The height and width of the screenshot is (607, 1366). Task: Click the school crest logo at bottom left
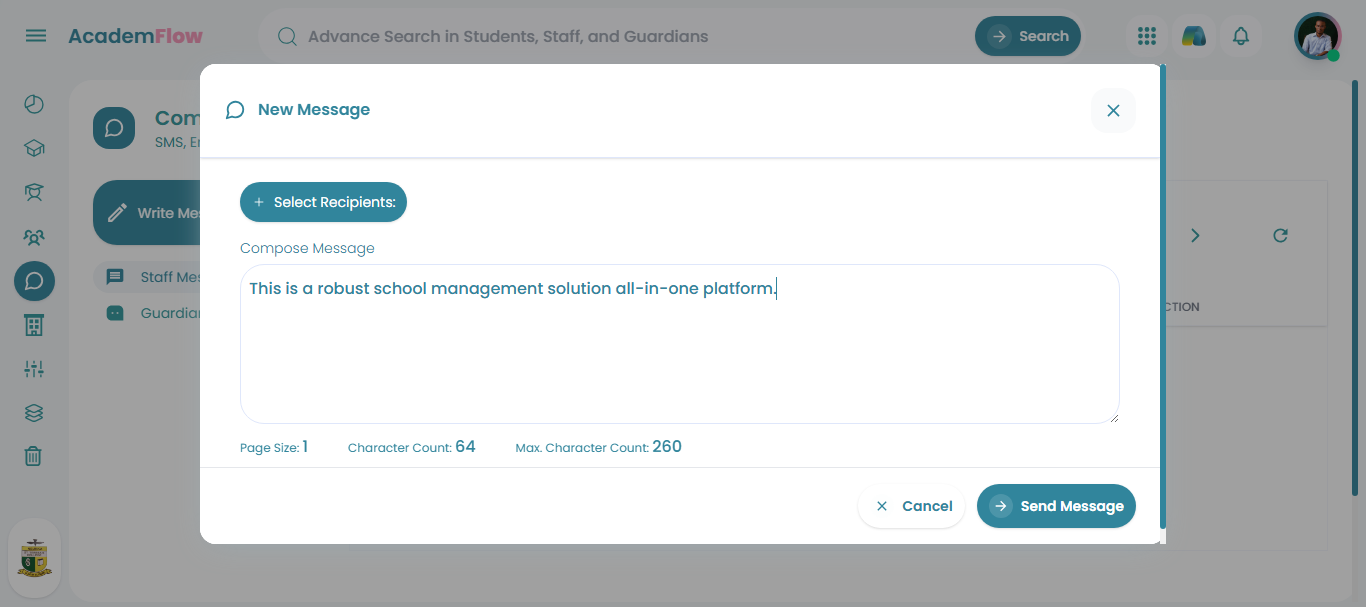click(34, 558)
